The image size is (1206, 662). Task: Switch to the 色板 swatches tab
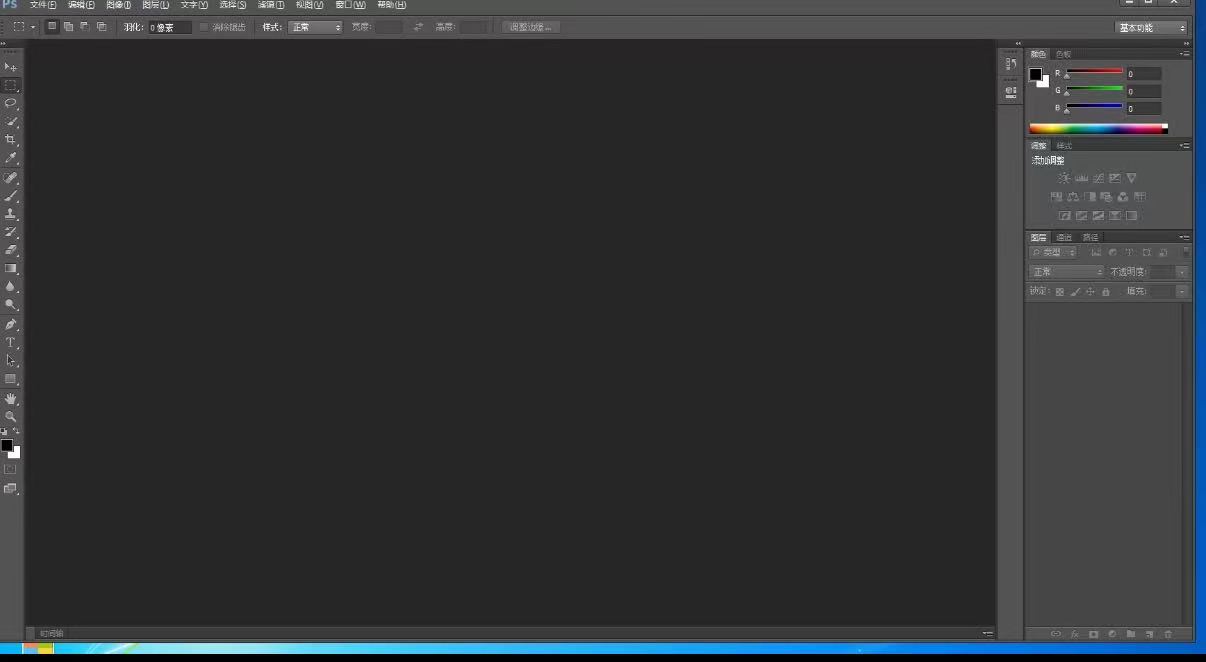point(1063,54)
